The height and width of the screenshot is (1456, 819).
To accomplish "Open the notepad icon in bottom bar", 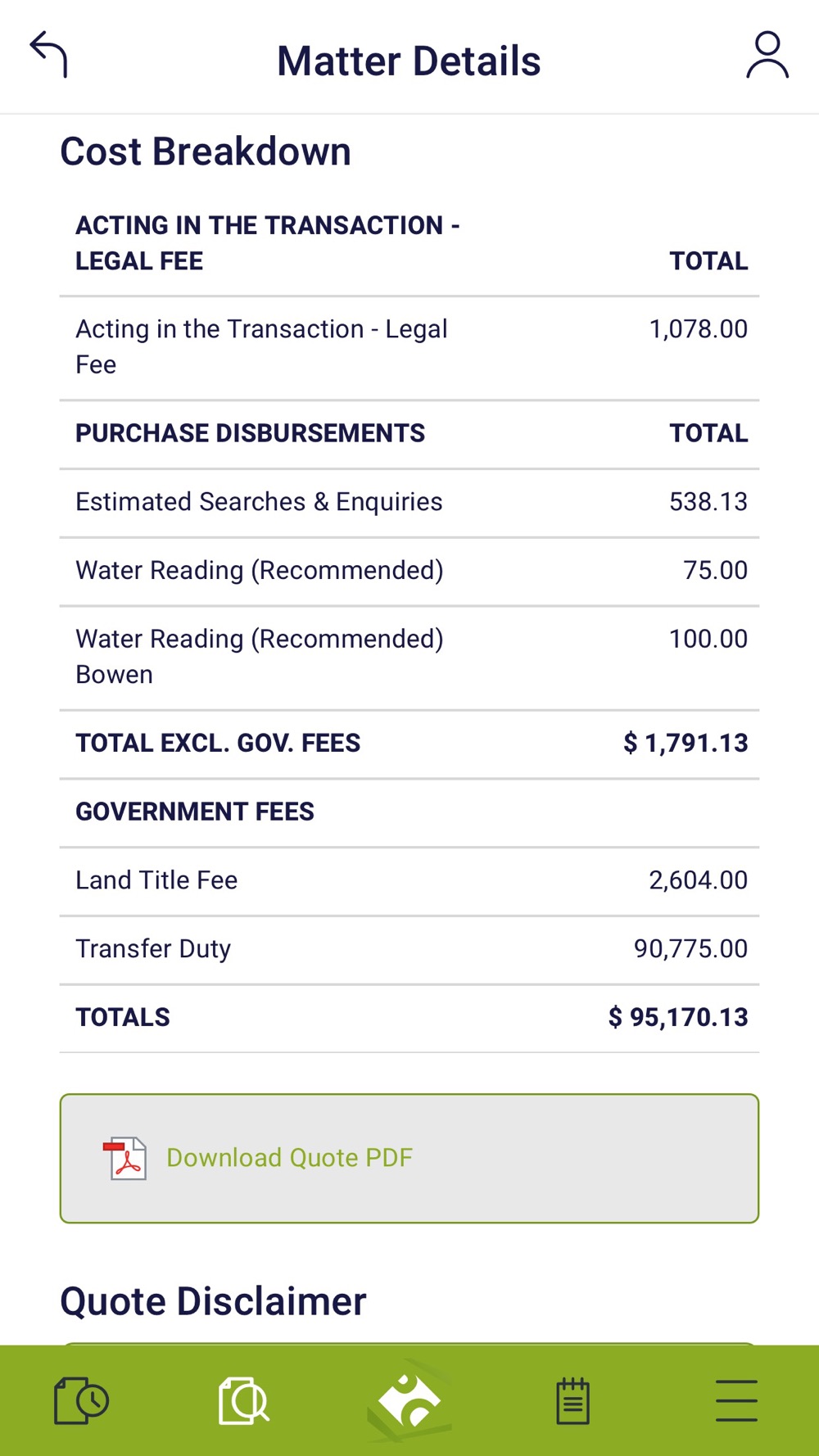I will coord(572,1400).
